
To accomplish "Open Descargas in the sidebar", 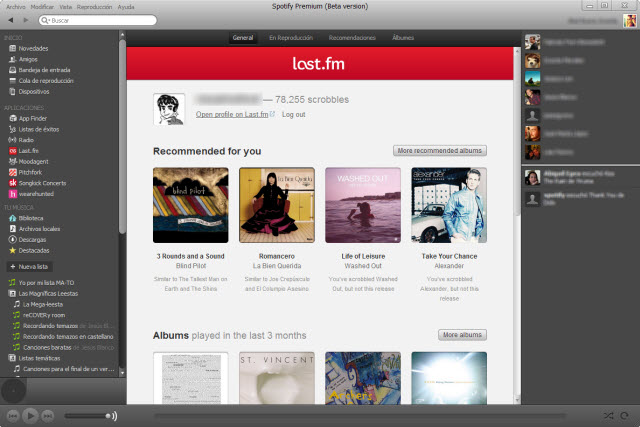I will [32, 240].
